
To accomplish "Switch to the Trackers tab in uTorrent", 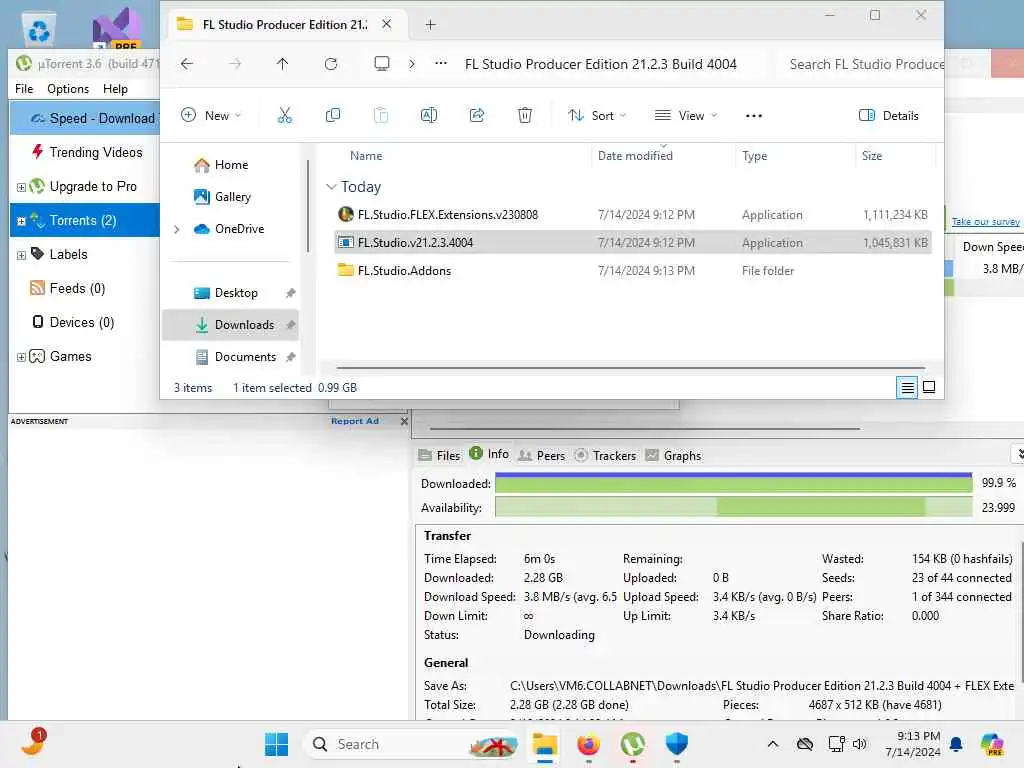I will [605, 455].
